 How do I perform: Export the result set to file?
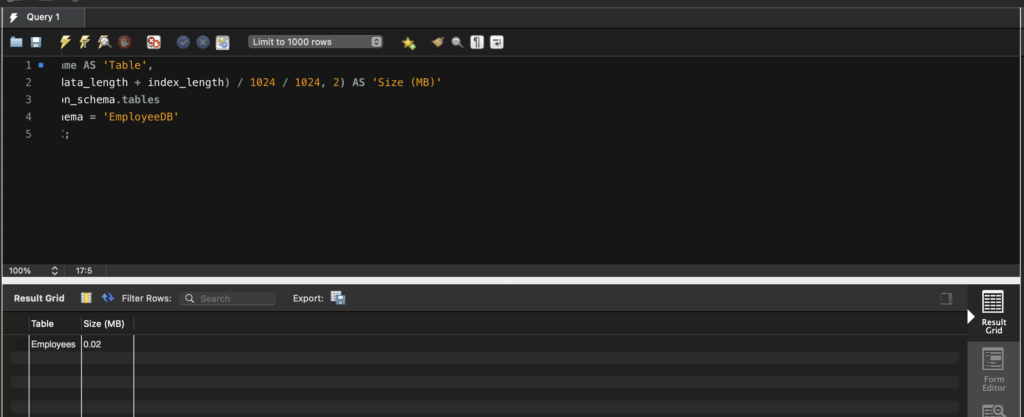coord(338,298)
